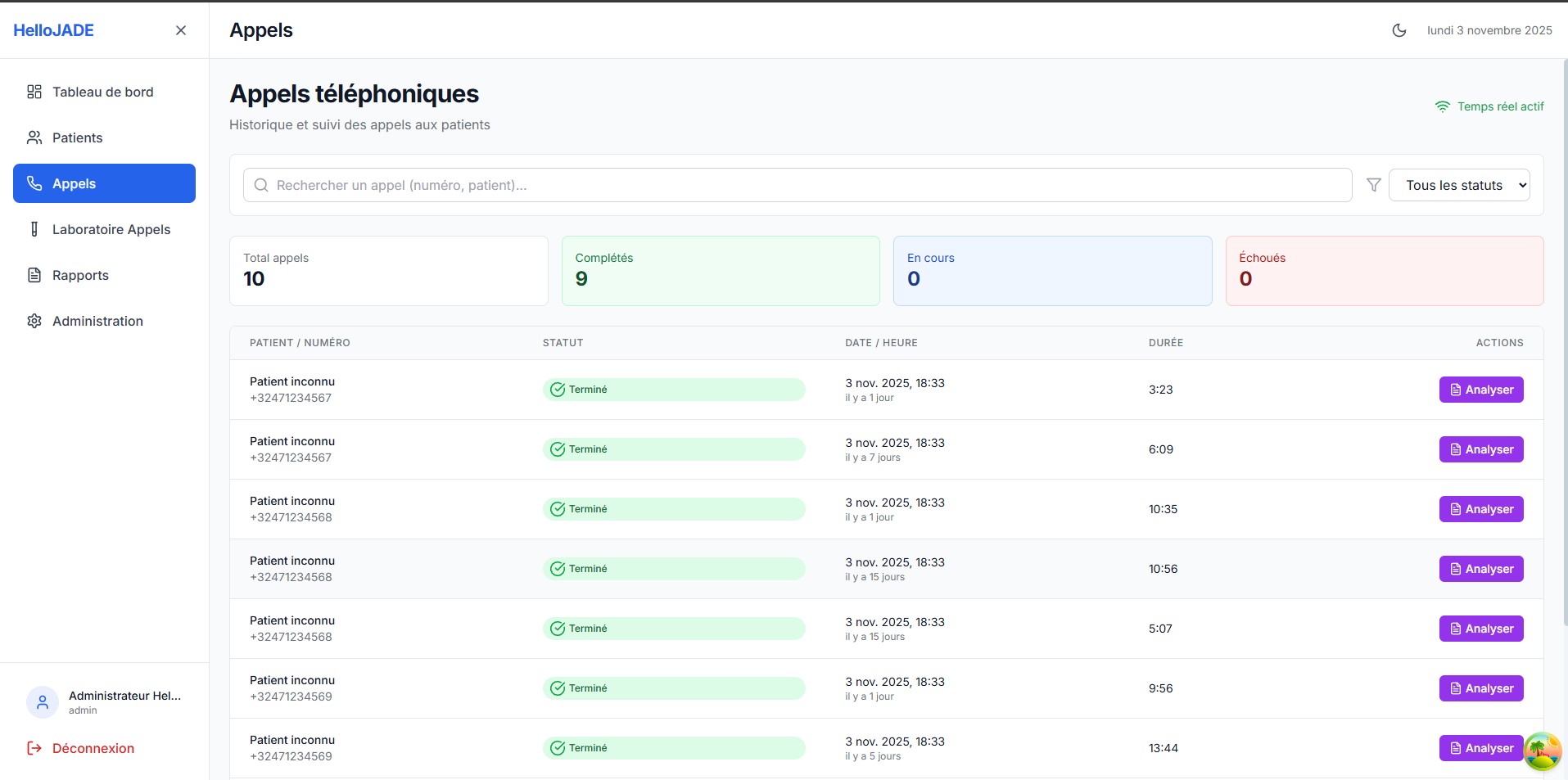Click the Déconnexion logout arrow icon
1568x780 pixels.
[33, 748]
